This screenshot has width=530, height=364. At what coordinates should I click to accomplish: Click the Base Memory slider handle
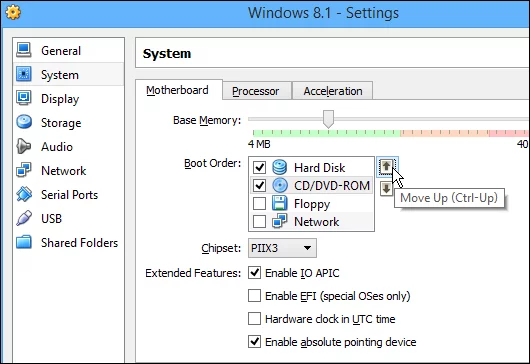pyautogui.click(x=328, y=119)
